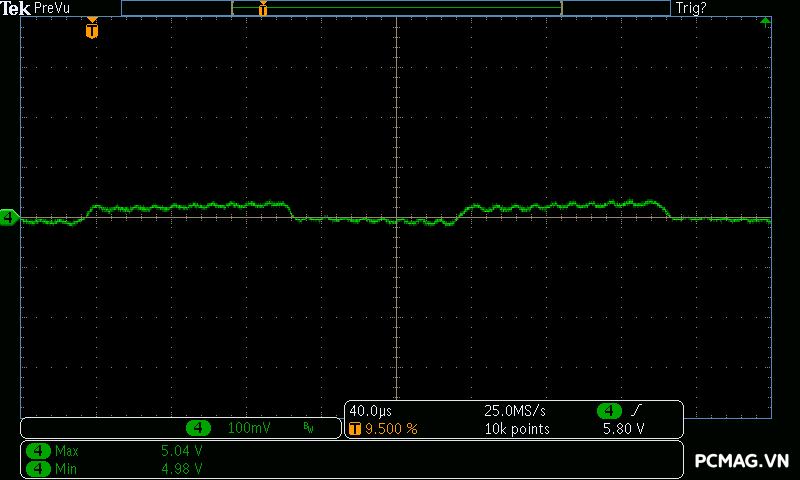
Task: Click the Trig? status indicator
Action: 691,8
